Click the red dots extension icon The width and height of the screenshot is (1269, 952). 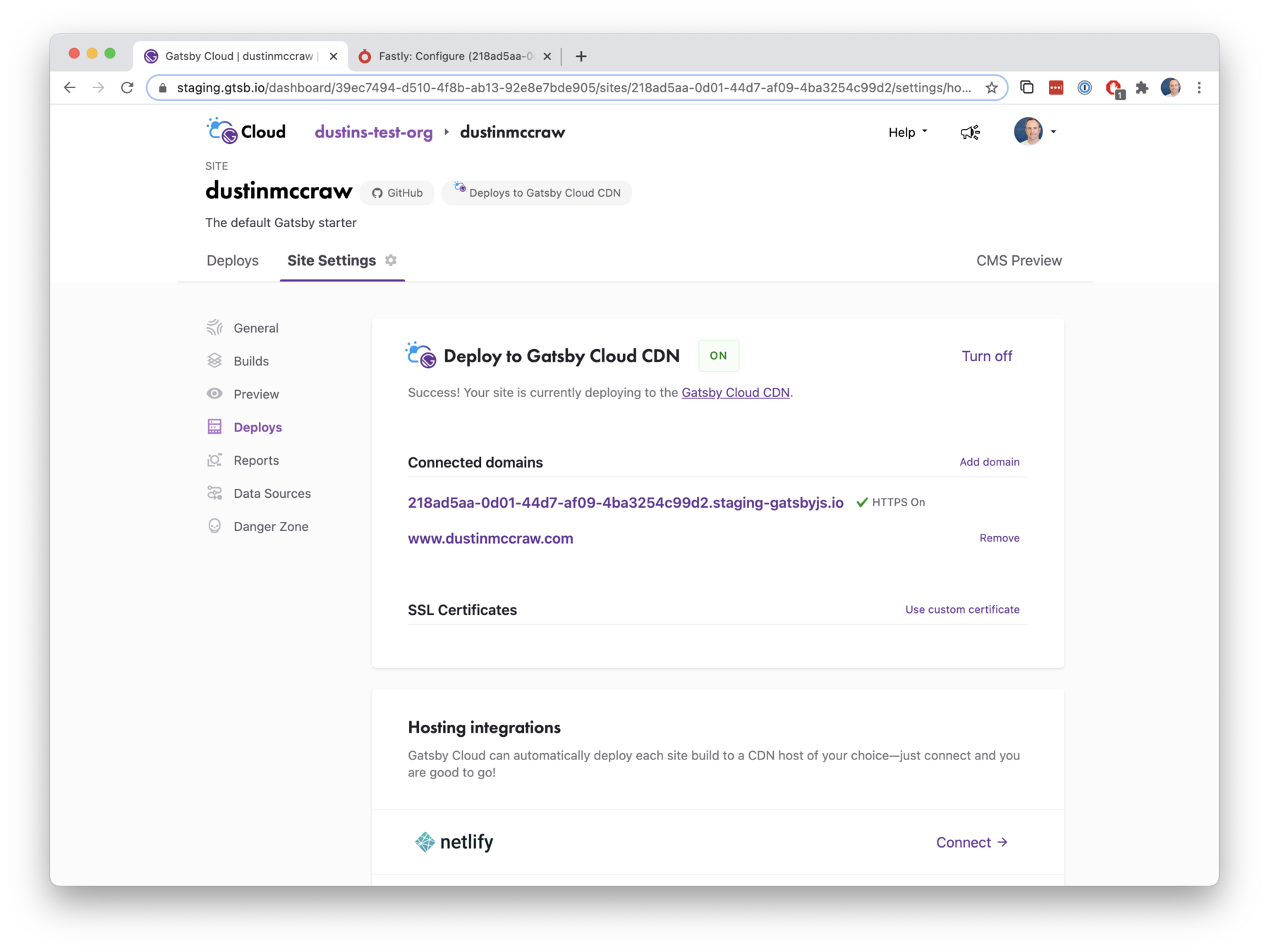tap(1055, 87)
